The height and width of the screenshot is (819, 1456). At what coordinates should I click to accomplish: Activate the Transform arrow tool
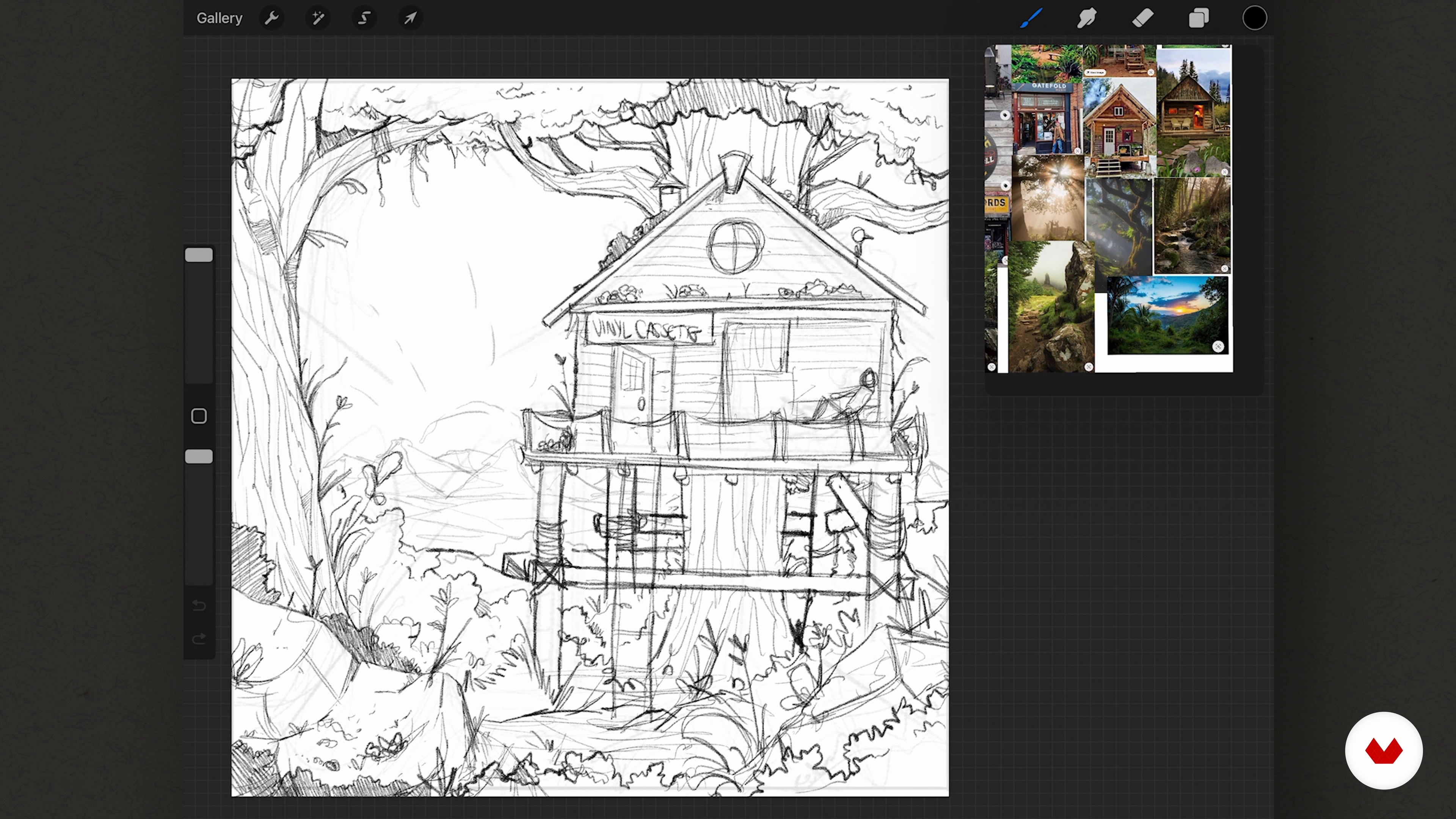(410, 18)
